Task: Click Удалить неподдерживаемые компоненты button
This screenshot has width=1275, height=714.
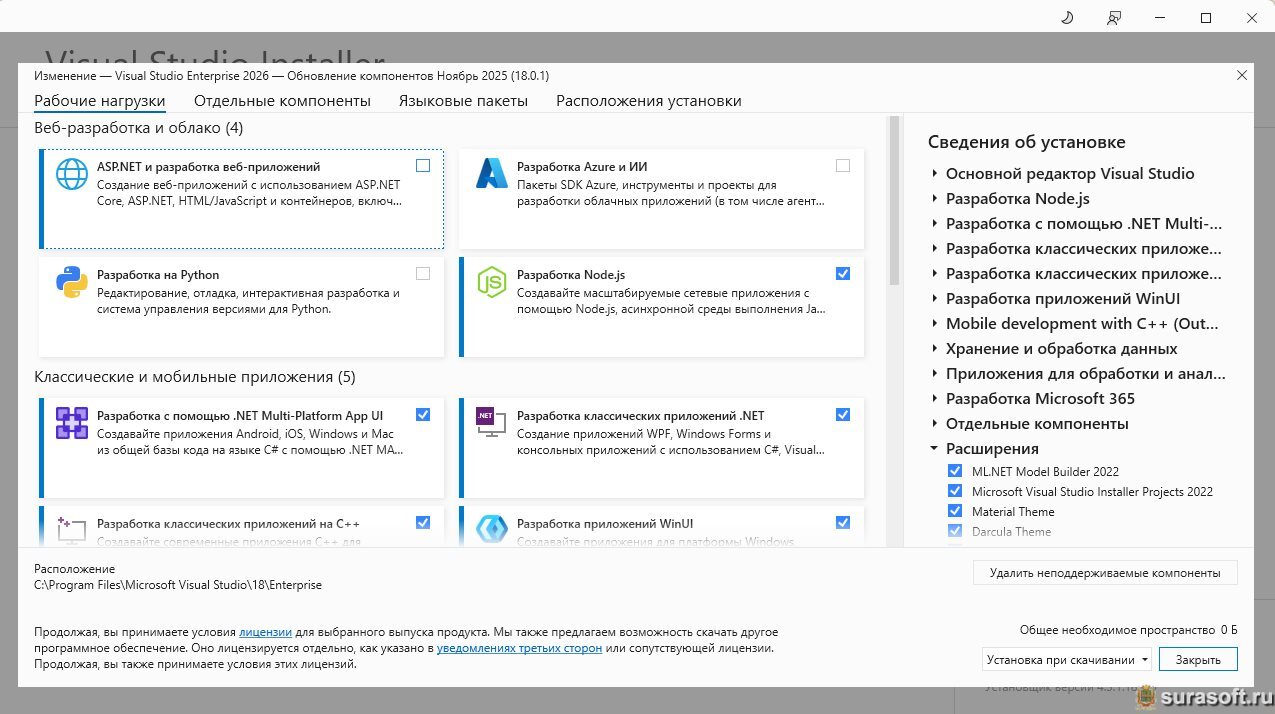Action: coord(1105,573)
